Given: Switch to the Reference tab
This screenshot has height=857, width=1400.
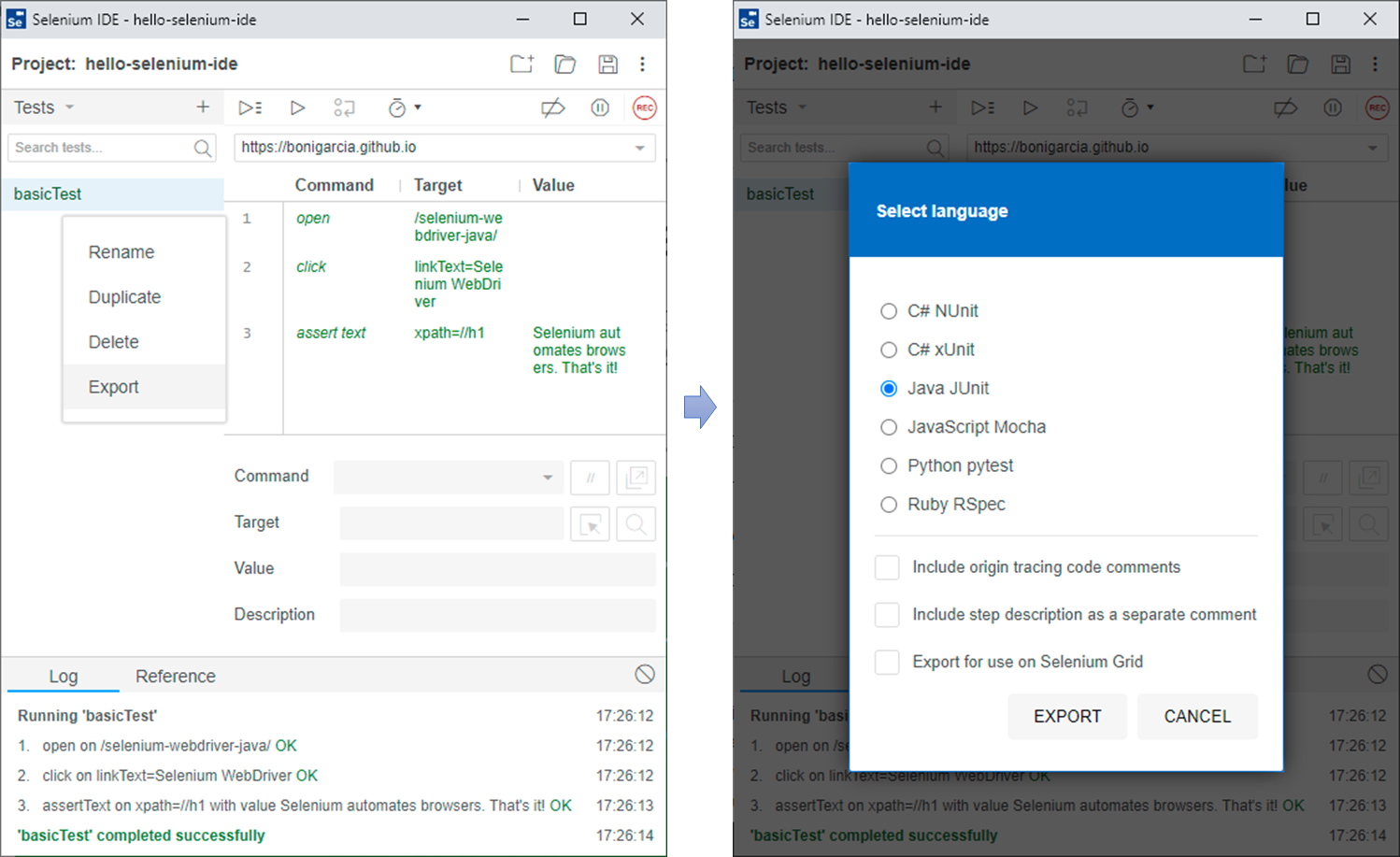Looking at the screenshot, I should [x=175, y=676].
